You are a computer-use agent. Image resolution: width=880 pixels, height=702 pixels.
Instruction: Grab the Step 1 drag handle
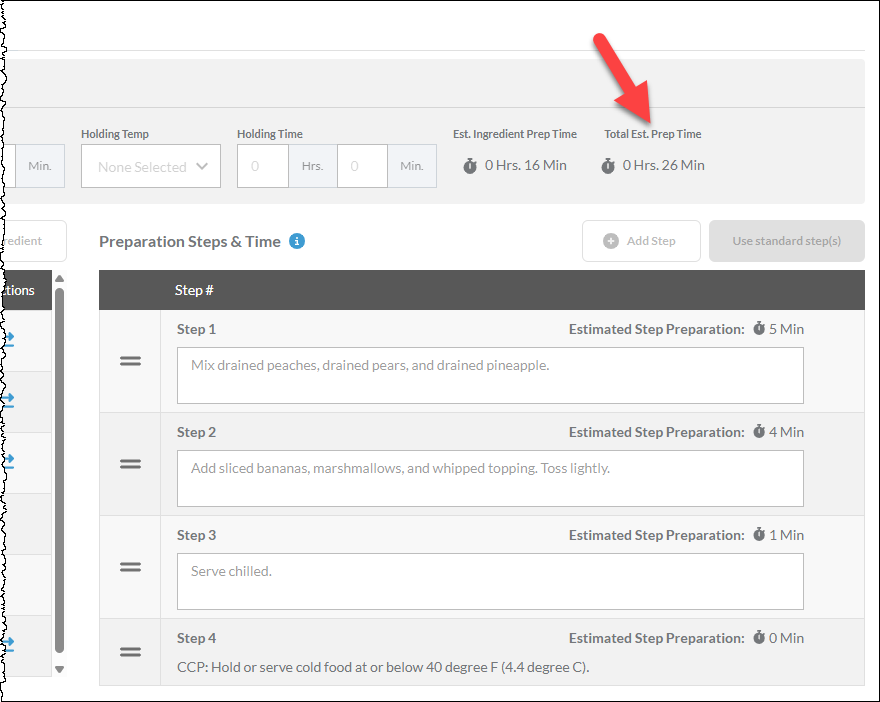pyautogui.click(x=130, y=361)
